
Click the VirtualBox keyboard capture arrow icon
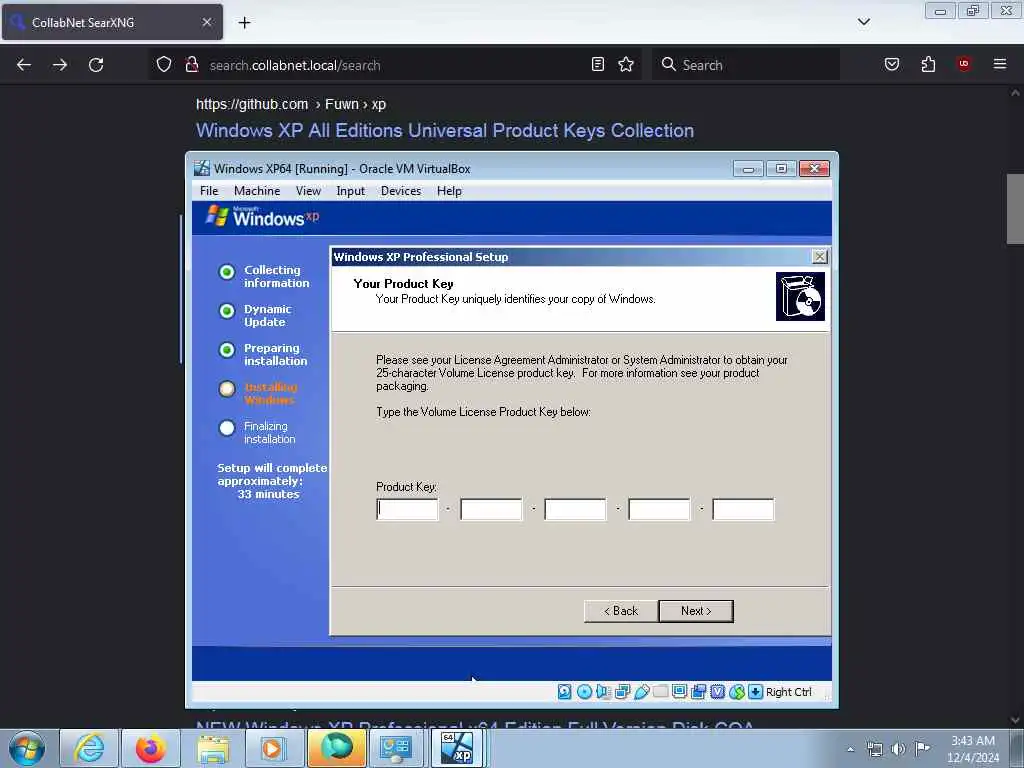pyautogui.click(x=756, y=692)
